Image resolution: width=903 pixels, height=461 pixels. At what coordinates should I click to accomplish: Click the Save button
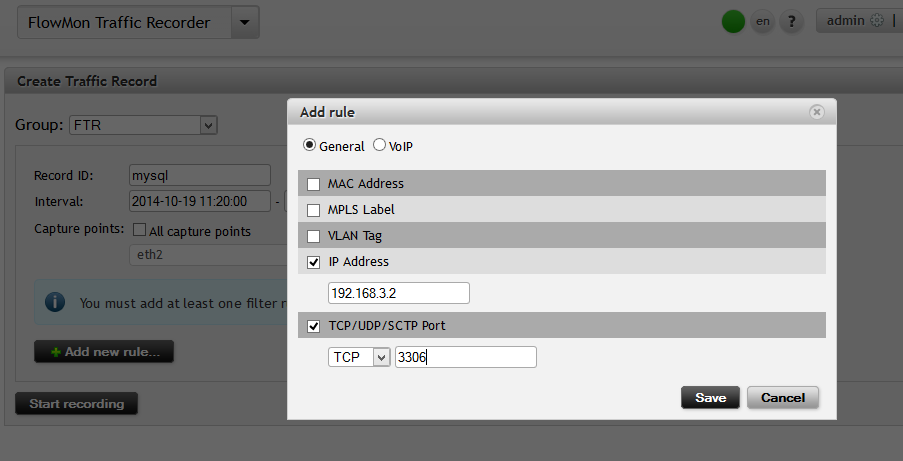[x=710, y=398]
